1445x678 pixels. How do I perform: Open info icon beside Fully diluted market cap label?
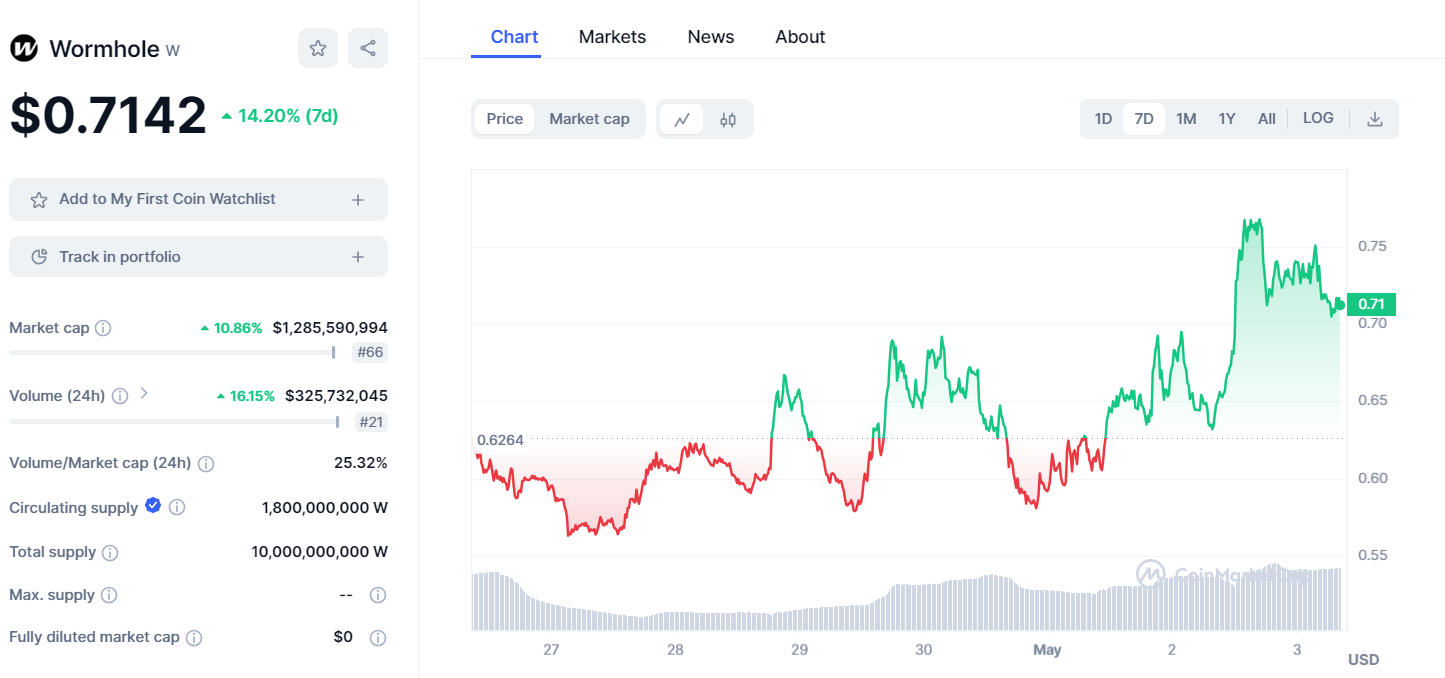tap(194, 637)
